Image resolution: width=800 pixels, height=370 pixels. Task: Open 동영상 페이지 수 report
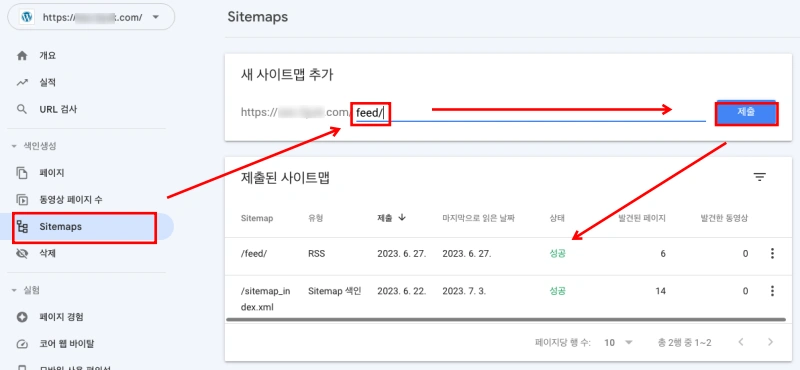point(71,200)
